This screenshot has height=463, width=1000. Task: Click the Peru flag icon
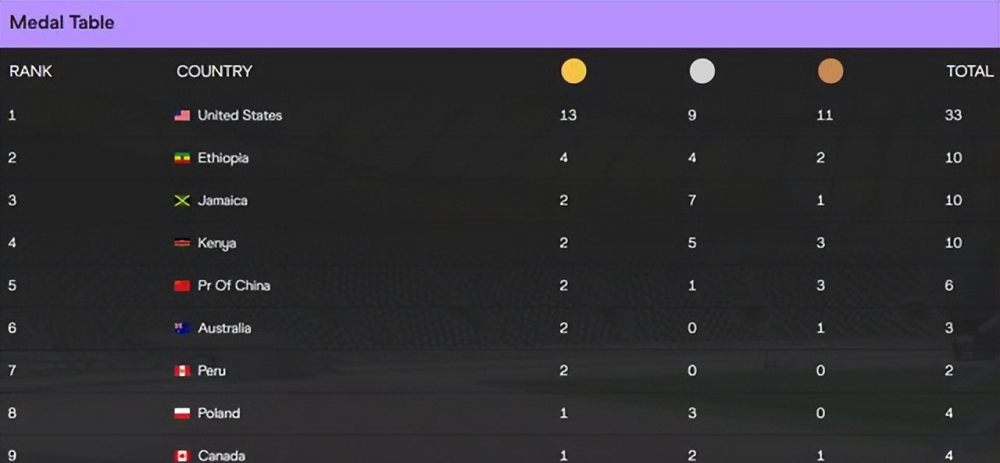[x=182, y=371]
